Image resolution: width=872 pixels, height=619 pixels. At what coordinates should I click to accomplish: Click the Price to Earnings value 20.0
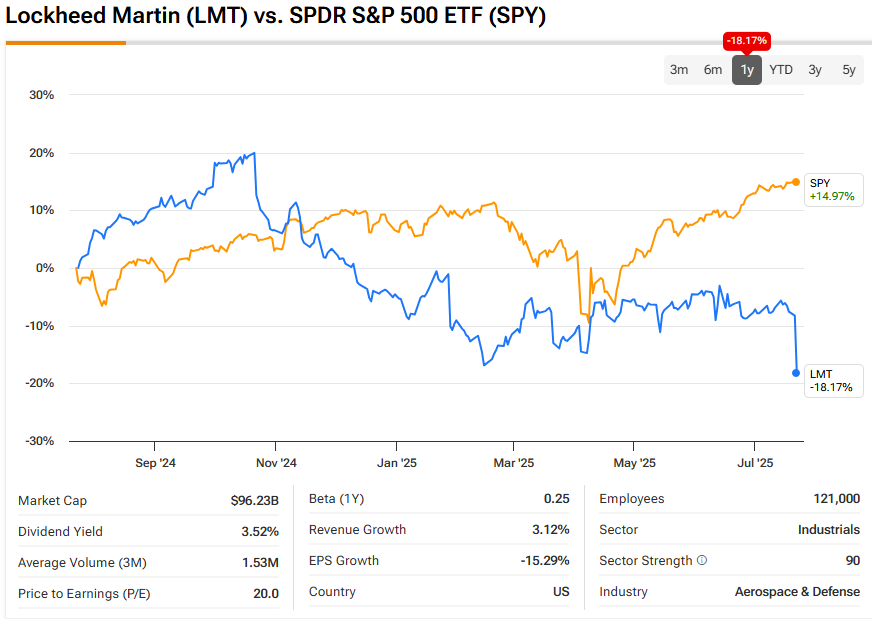[x=266, y=593]
